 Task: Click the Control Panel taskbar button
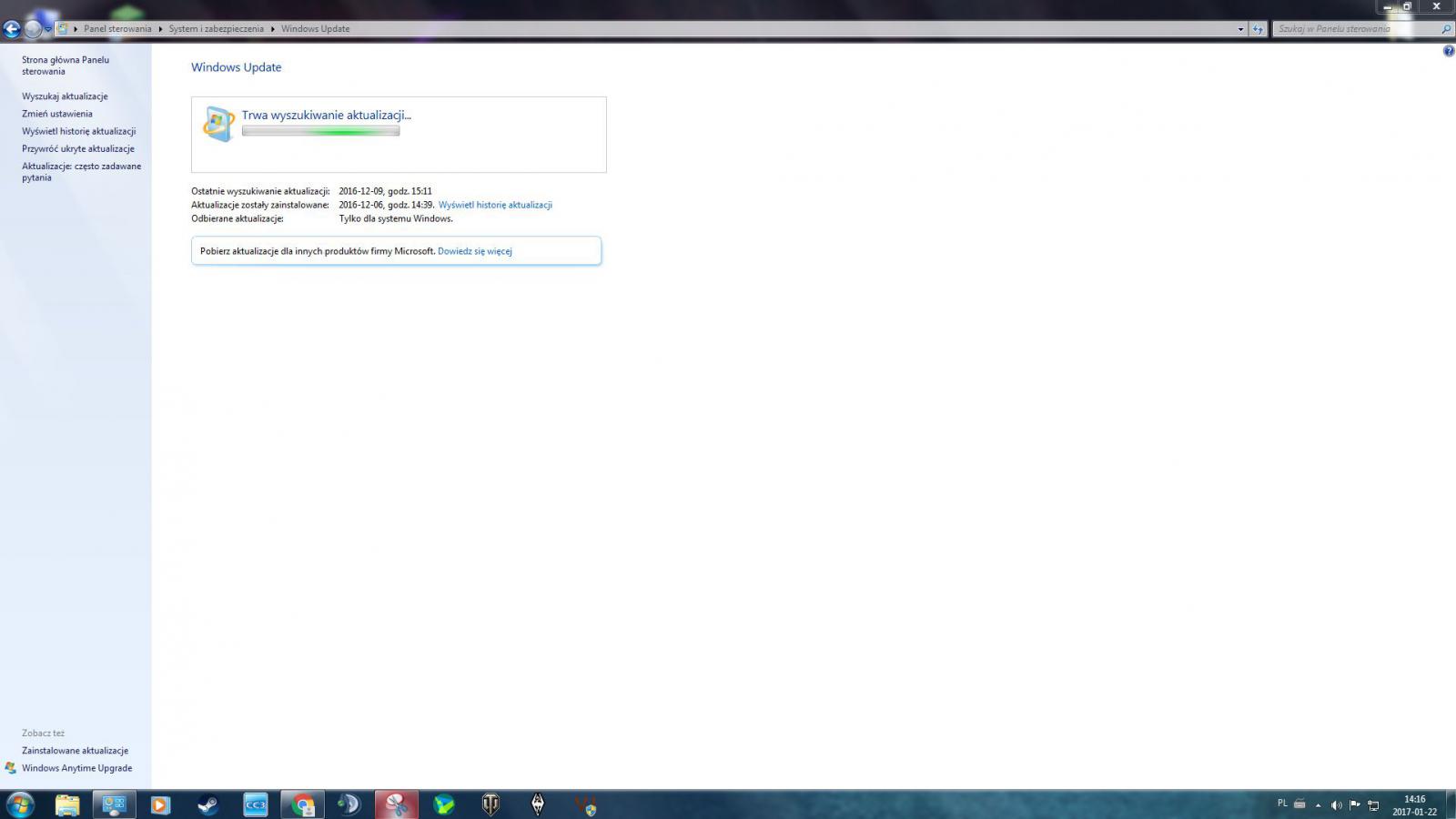[x=114, y=804]
